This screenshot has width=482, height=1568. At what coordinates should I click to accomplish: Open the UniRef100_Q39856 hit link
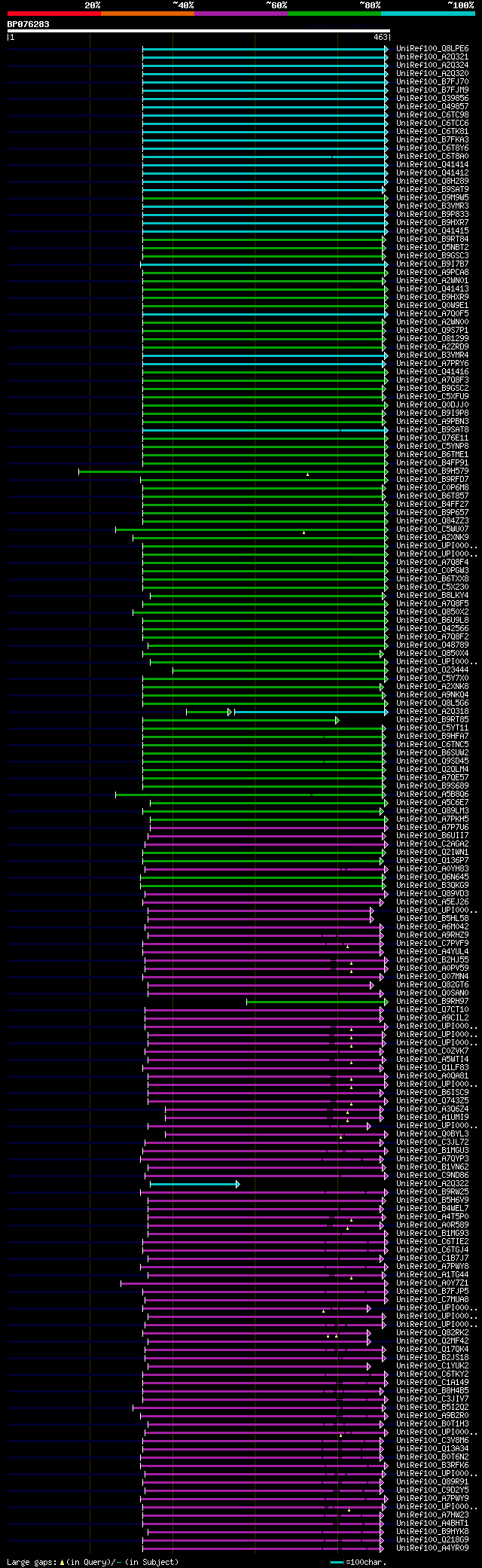pos(432,99)
